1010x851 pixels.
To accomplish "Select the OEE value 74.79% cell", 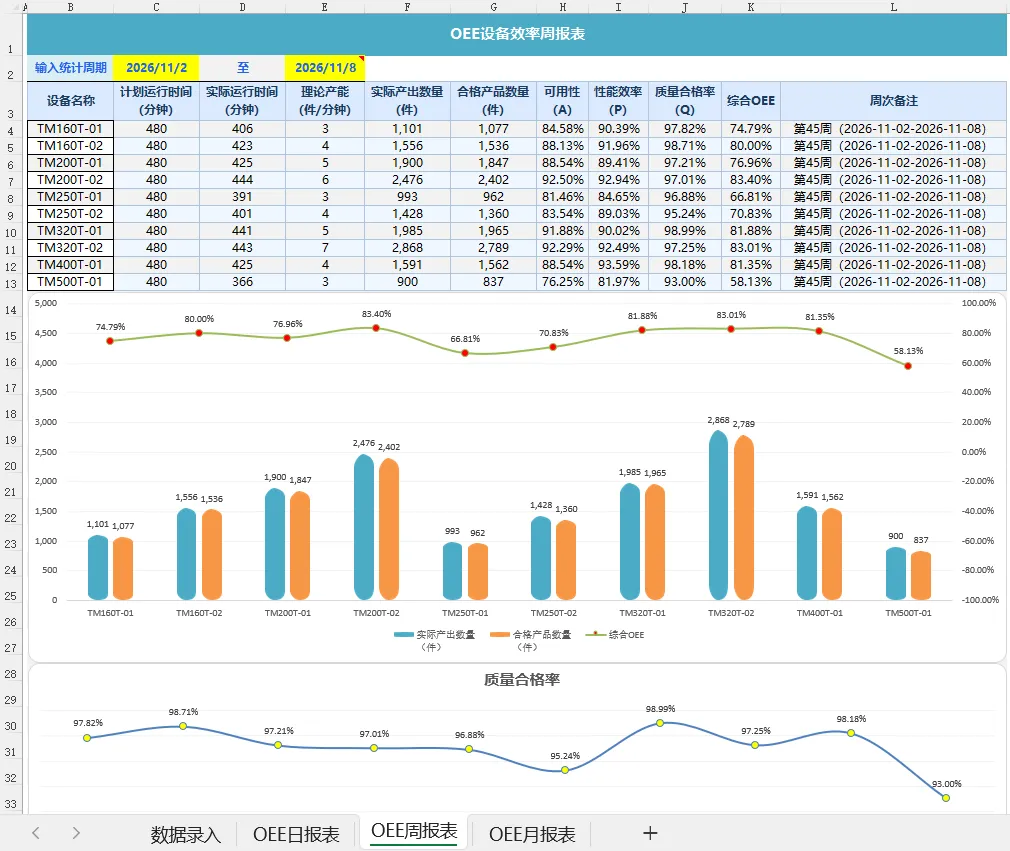I will [x=750, y=129].
